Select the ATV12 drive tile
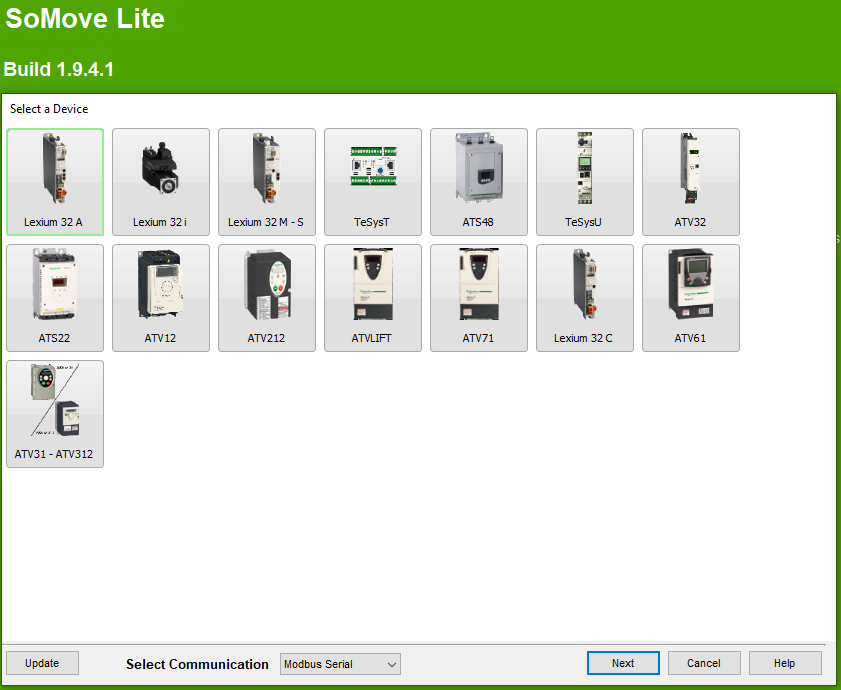This screenshot has height=690, width=841. point(161,298)
